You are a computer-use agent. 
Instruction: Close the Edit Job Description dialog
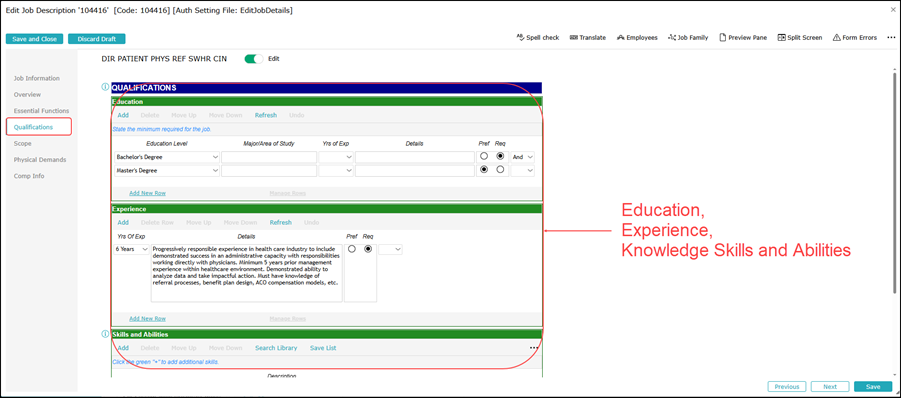click(x=892, y=10)
